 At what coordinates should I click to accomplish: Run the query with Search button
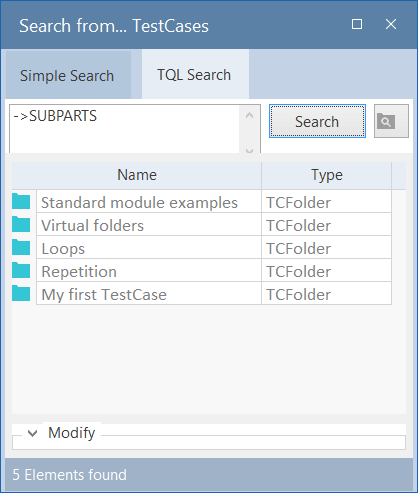[x=317, y=121]
